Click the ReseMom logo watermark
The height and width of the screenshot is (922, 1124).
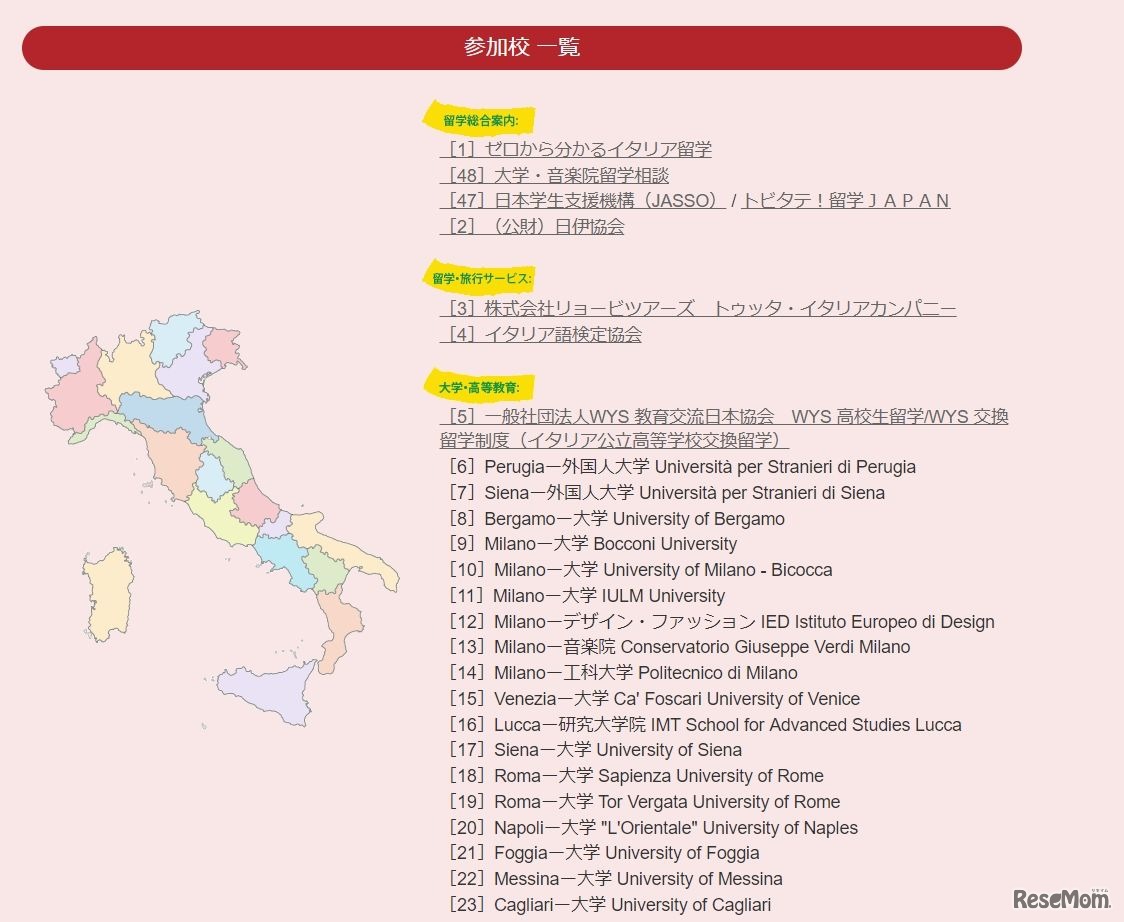1060,897
